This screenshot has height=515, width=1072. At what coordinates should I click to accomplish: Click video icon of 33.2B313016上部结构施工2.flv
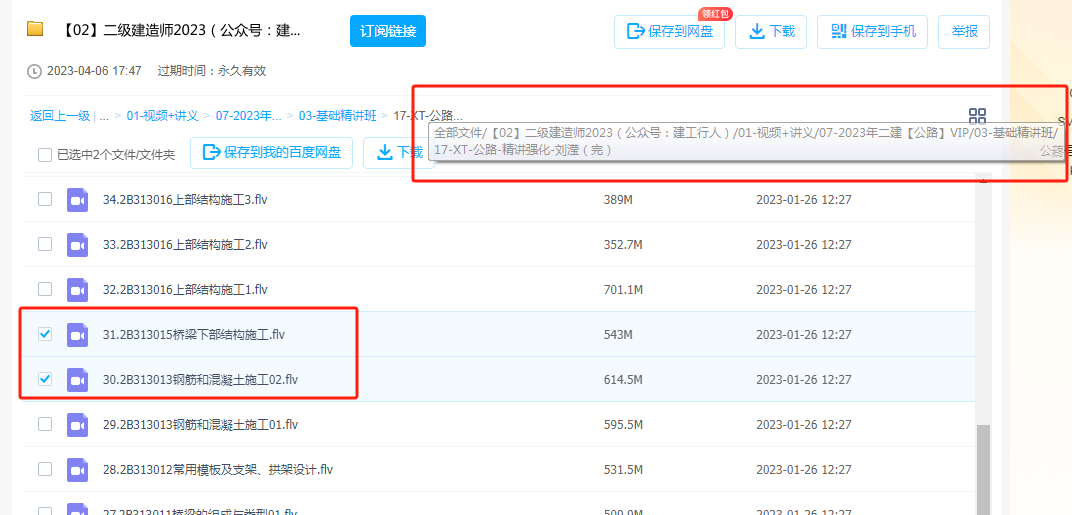tap(77, 245)
